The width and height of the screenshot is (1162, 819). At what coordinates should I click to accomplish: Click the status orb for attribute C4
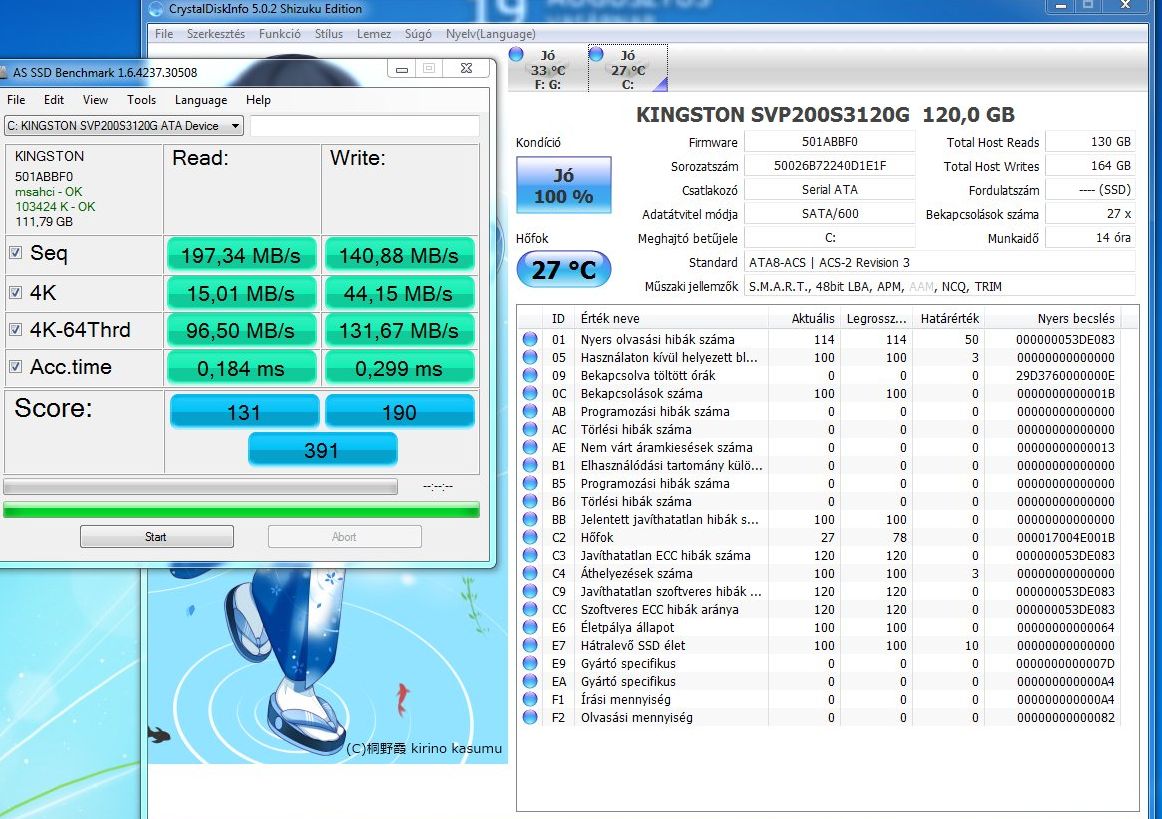click(x=530, y=573)
